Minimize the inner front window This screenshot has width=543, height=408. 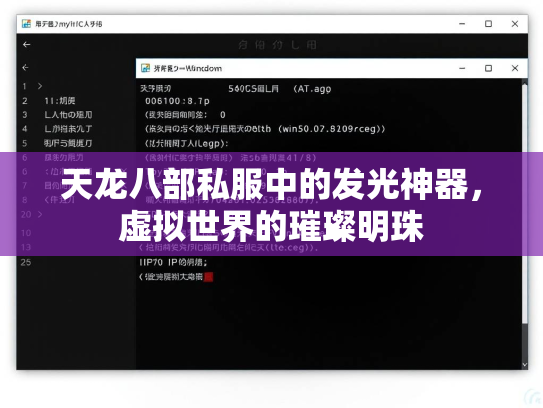462,68
